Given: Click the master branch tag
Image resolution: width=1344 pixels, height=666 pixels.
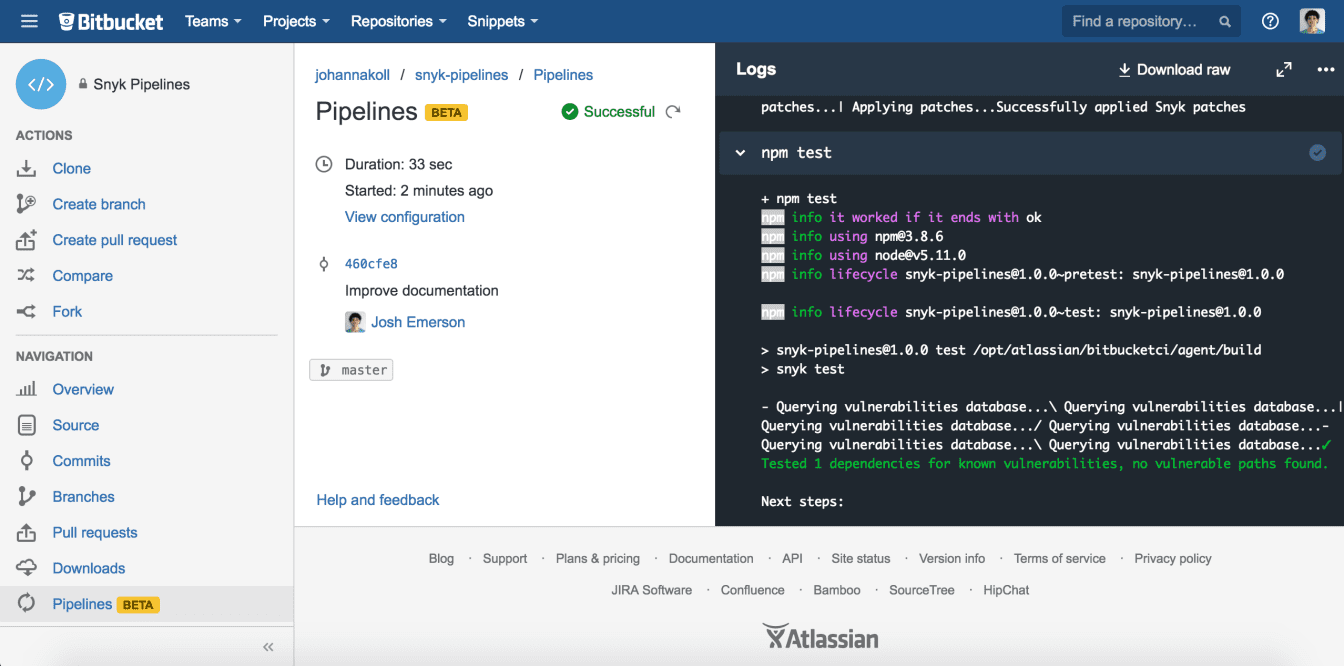Looking at the screenshot, I should (x=352, y=370).
